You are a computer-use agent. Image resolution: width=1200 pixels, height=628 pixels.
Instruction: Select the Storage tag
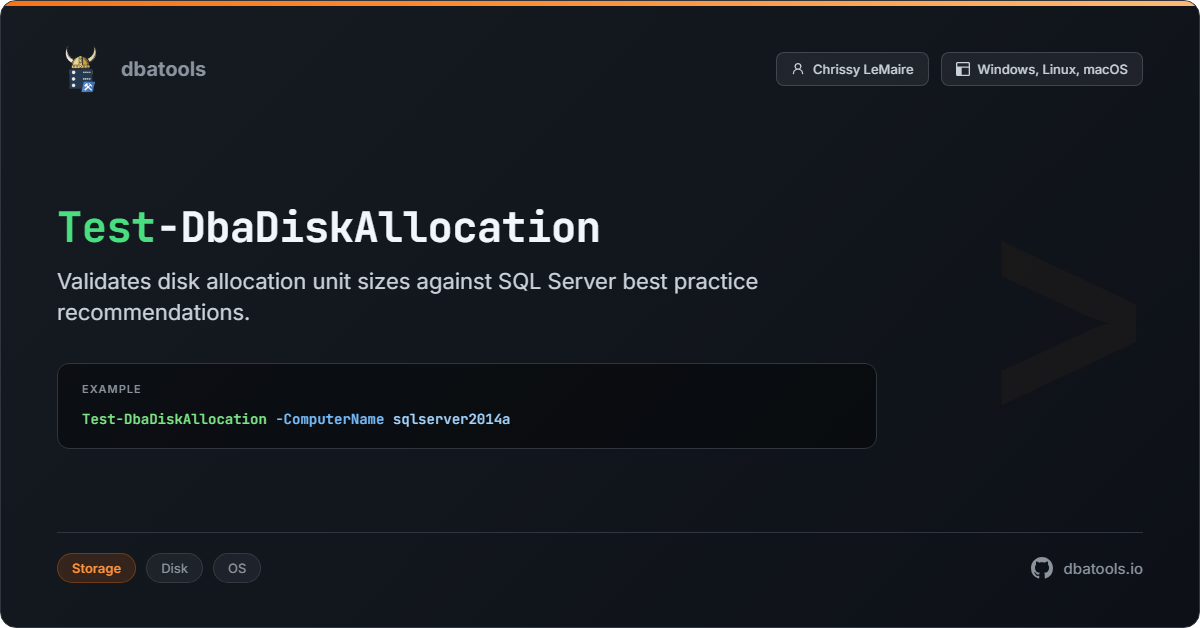click(96, 568)
